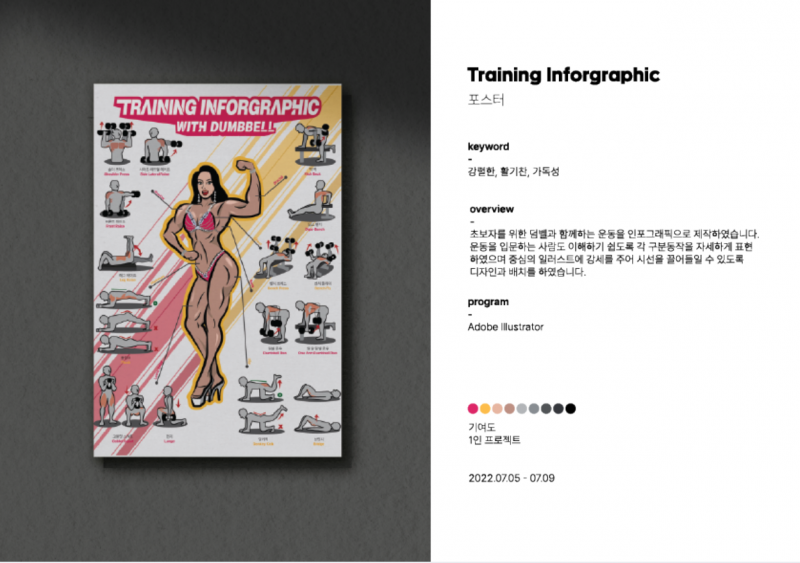Click the black color swatch

click(x=571, y=408)
